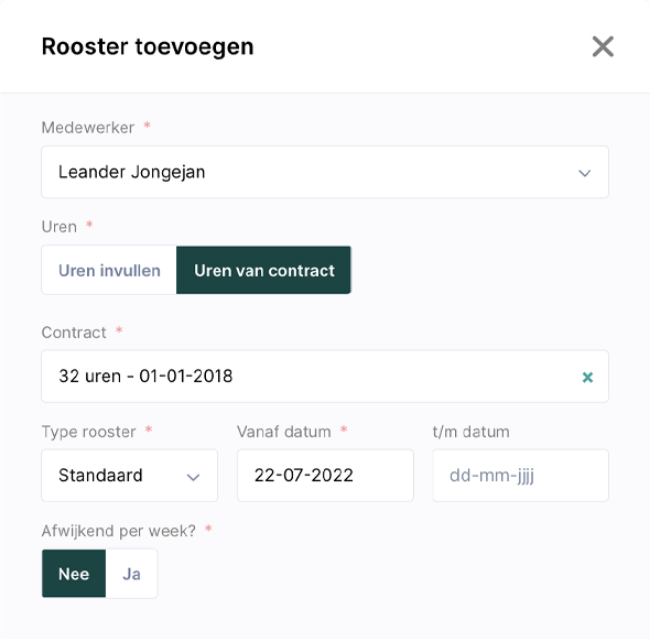650x639 pixels.
Task: Click the Medewerker dropdown chevron arrow
Action: [x=585, y=173]
